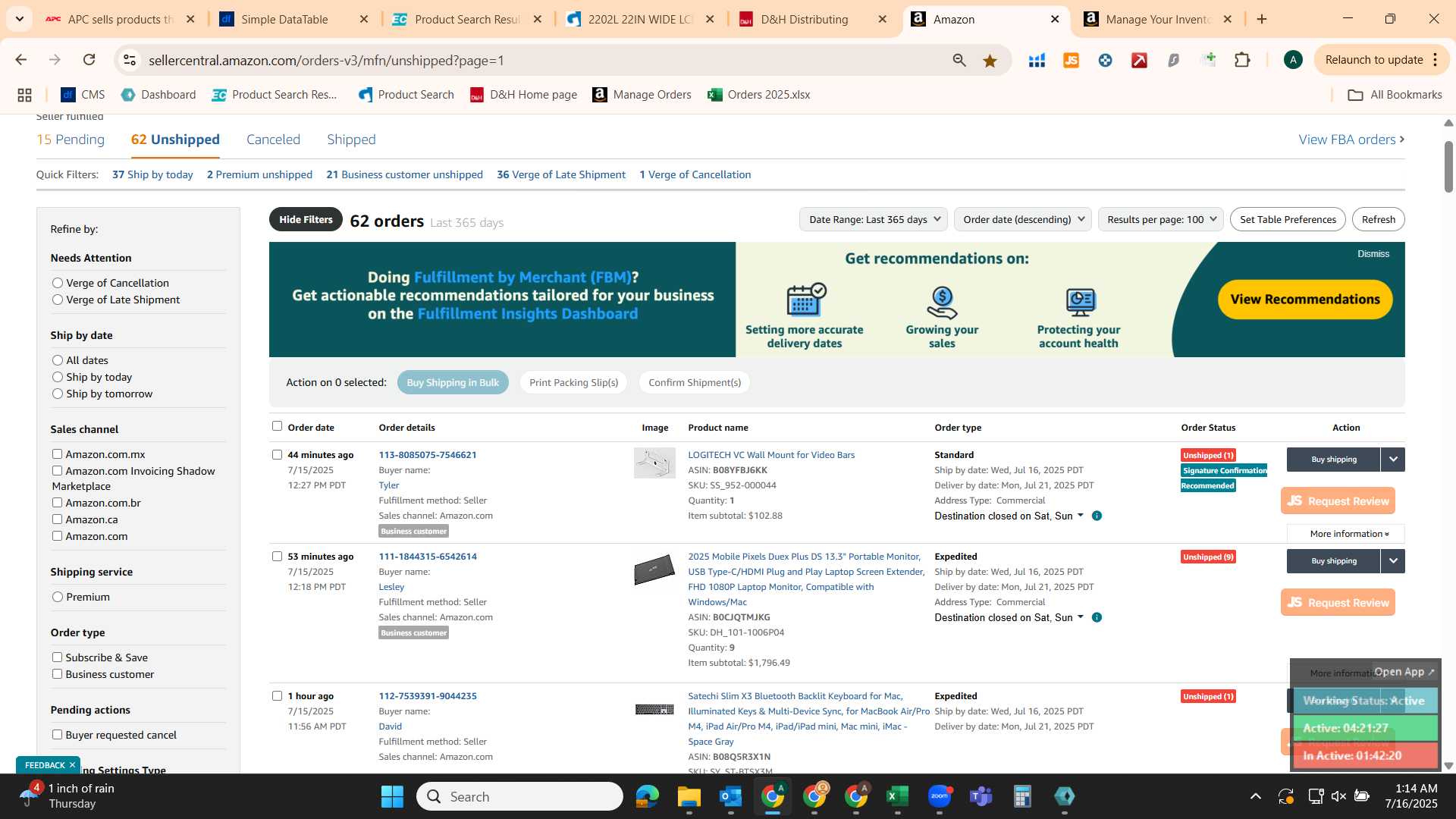This screenshot has width=1456, height=819.
Task: Choose Ship by tomorrow radio option
Action: [58, 394]
